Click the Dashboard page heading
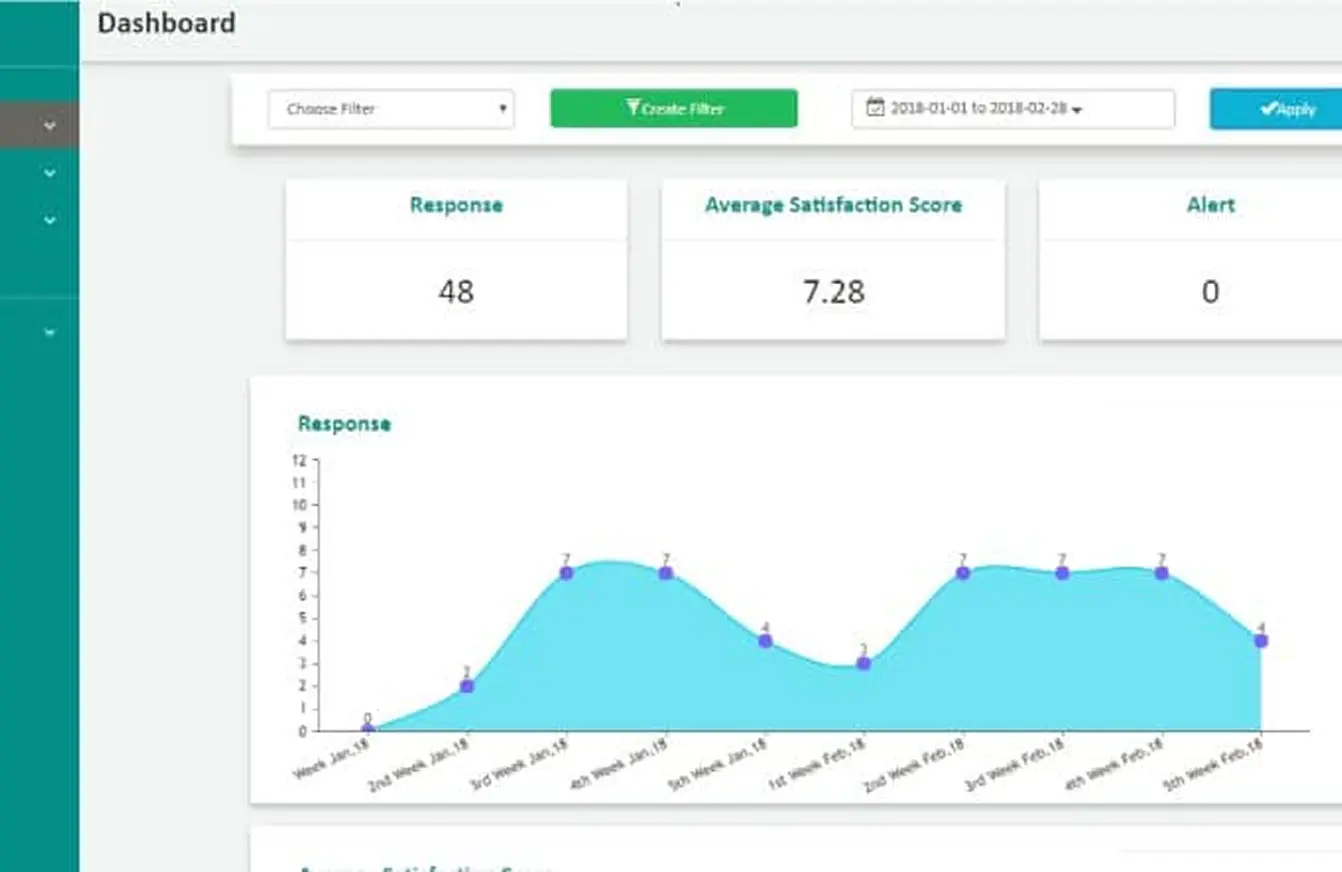 point(166,24)
